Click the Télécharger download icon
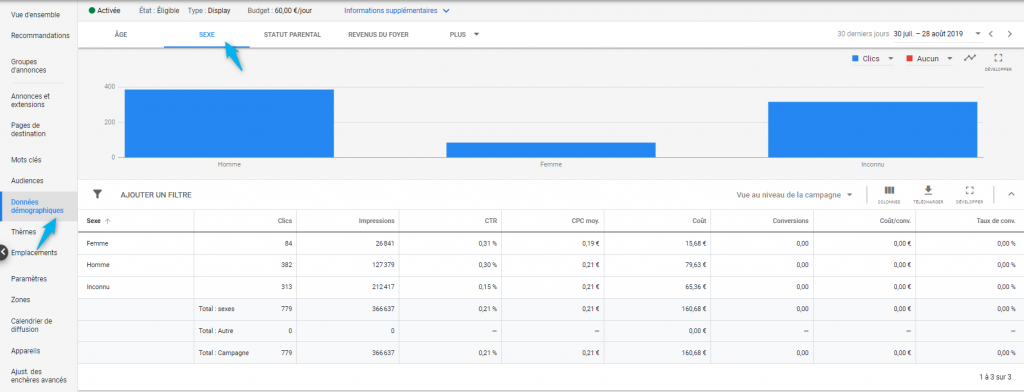 [x=928, y=190]
